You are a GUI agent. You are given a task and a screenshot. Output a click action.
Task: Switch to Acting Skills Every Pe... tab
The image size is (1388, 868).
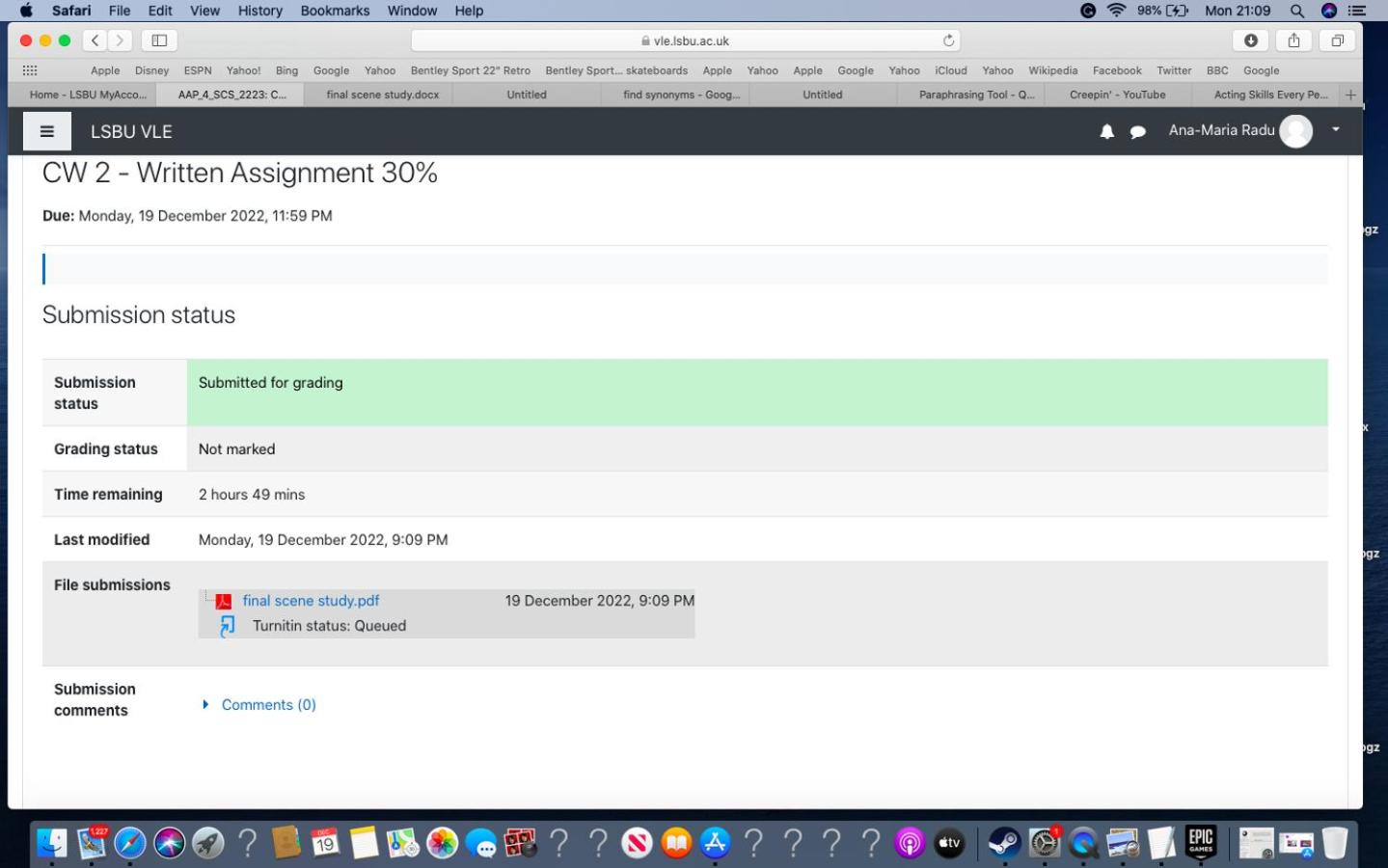[x=1270, y=95]
